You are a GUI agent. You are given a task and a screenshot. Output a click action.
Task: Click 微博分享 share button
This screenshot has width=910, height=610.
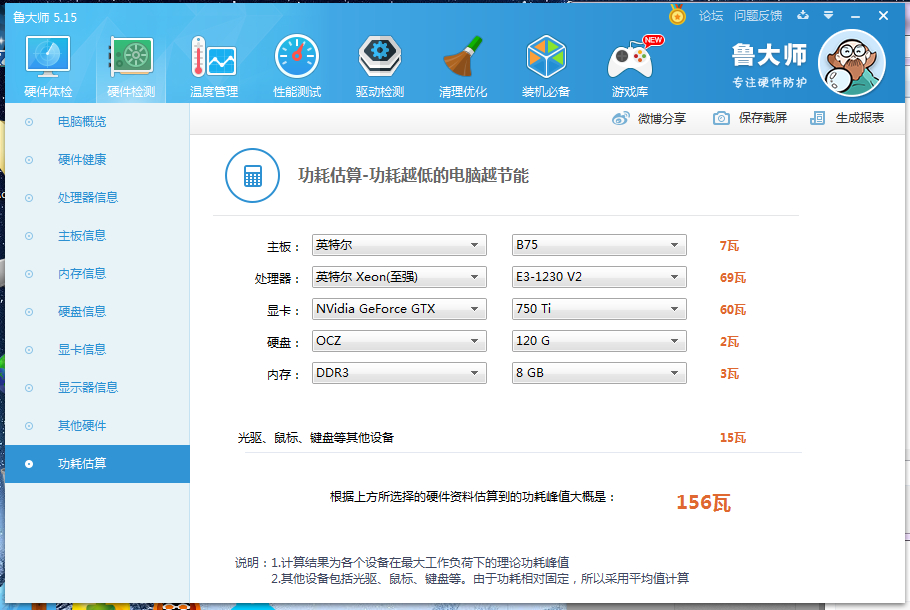point(649,118)
